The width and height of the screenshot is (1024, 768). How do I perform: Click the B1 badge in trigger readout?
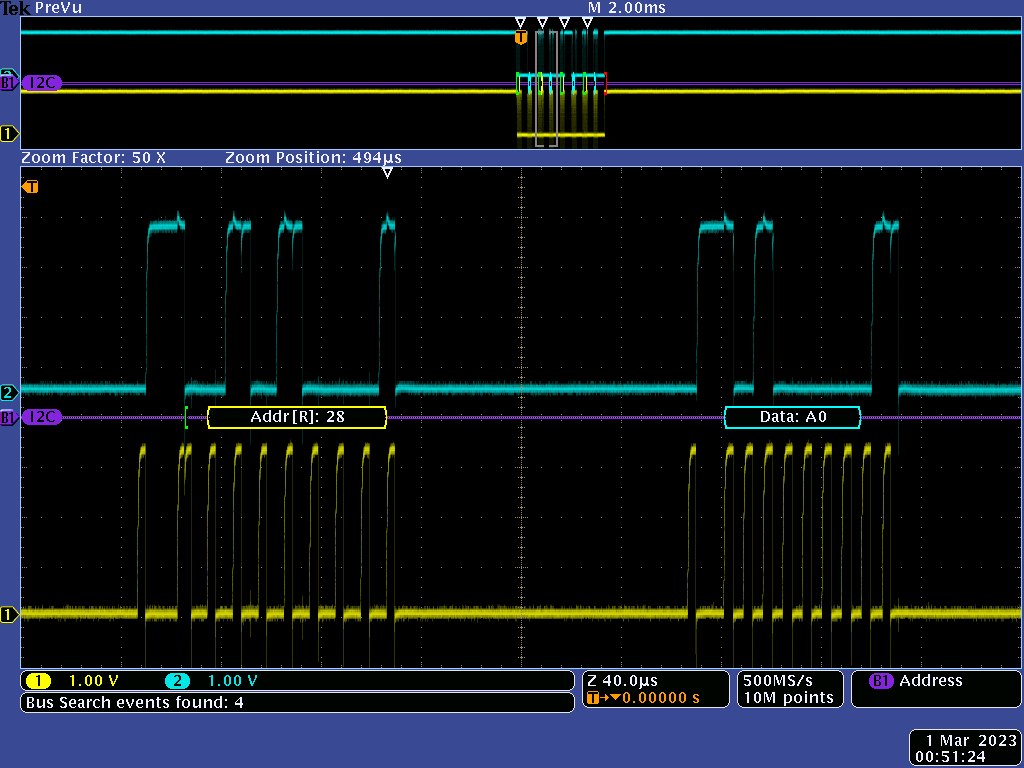coord(881,681)
